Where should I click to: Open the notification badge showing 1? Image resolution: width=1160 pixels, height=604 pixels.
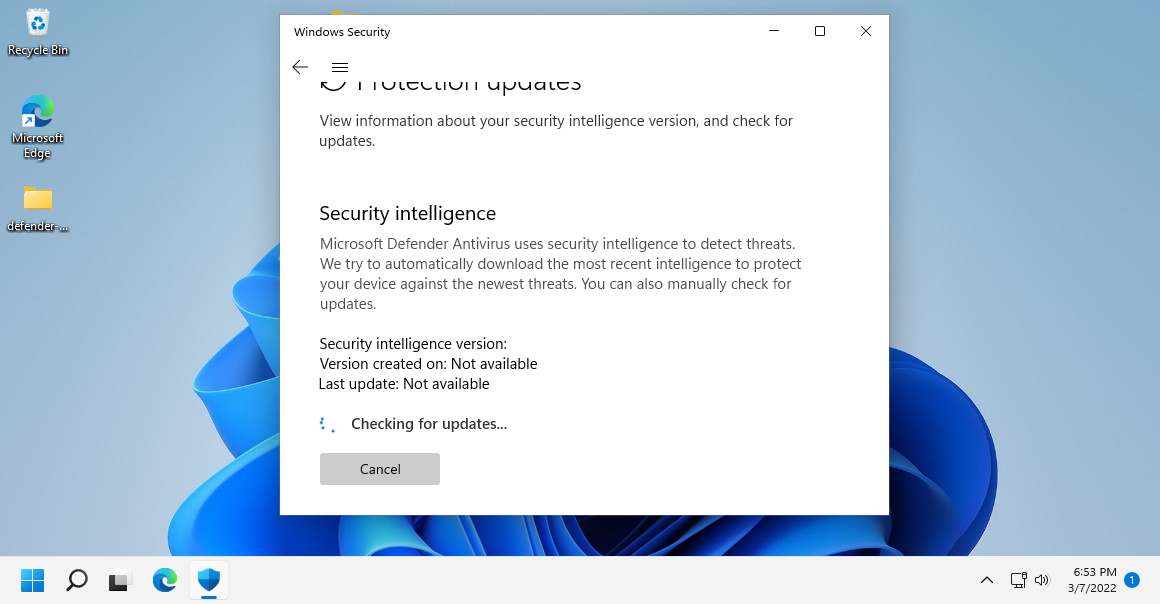coord(1132,580)
